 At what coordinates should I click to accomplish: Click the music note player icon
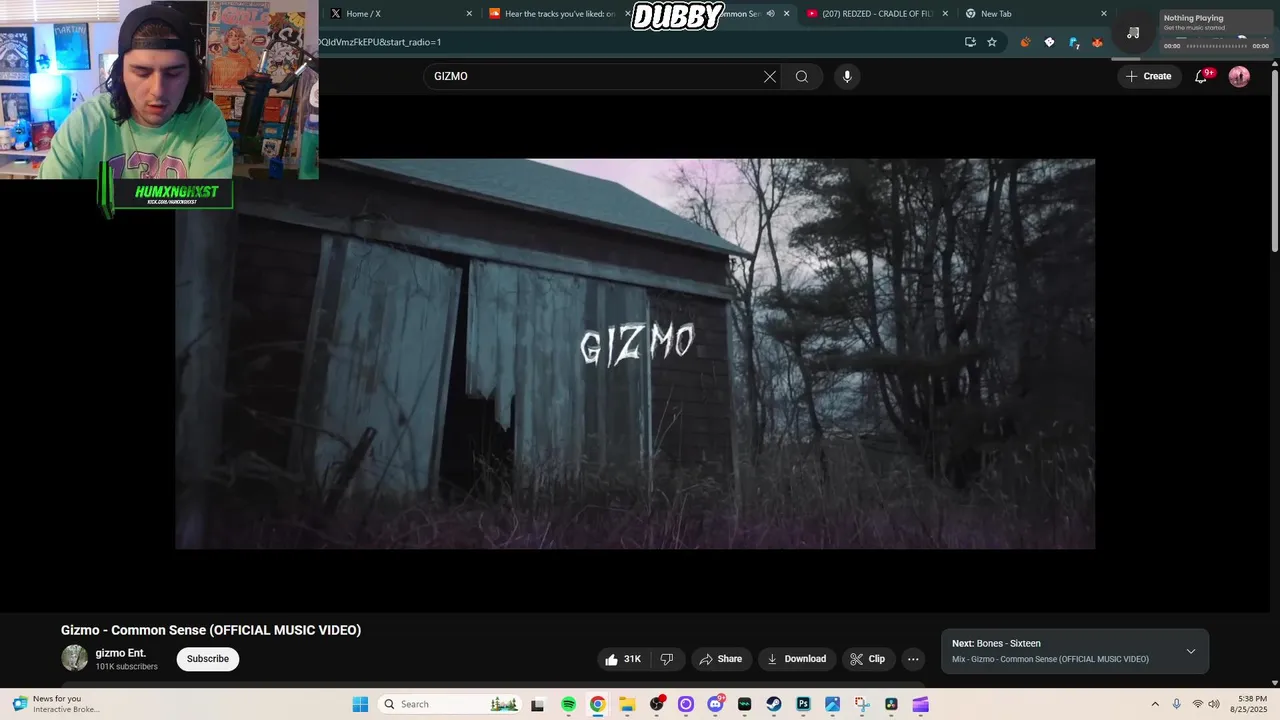click(1133, 33)
